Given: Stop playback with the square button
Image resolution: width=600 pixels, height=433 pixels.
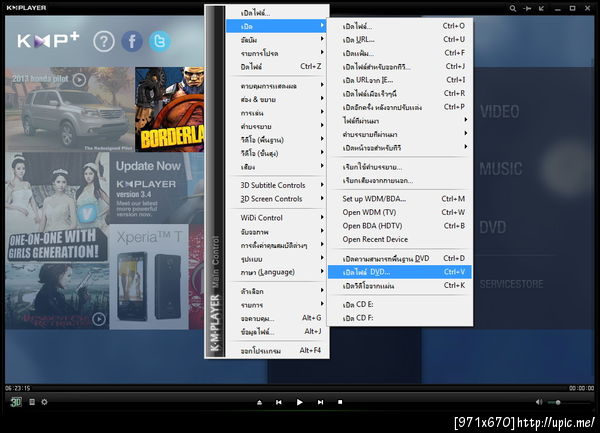Looking at the screenshot, I should point(340,402).
